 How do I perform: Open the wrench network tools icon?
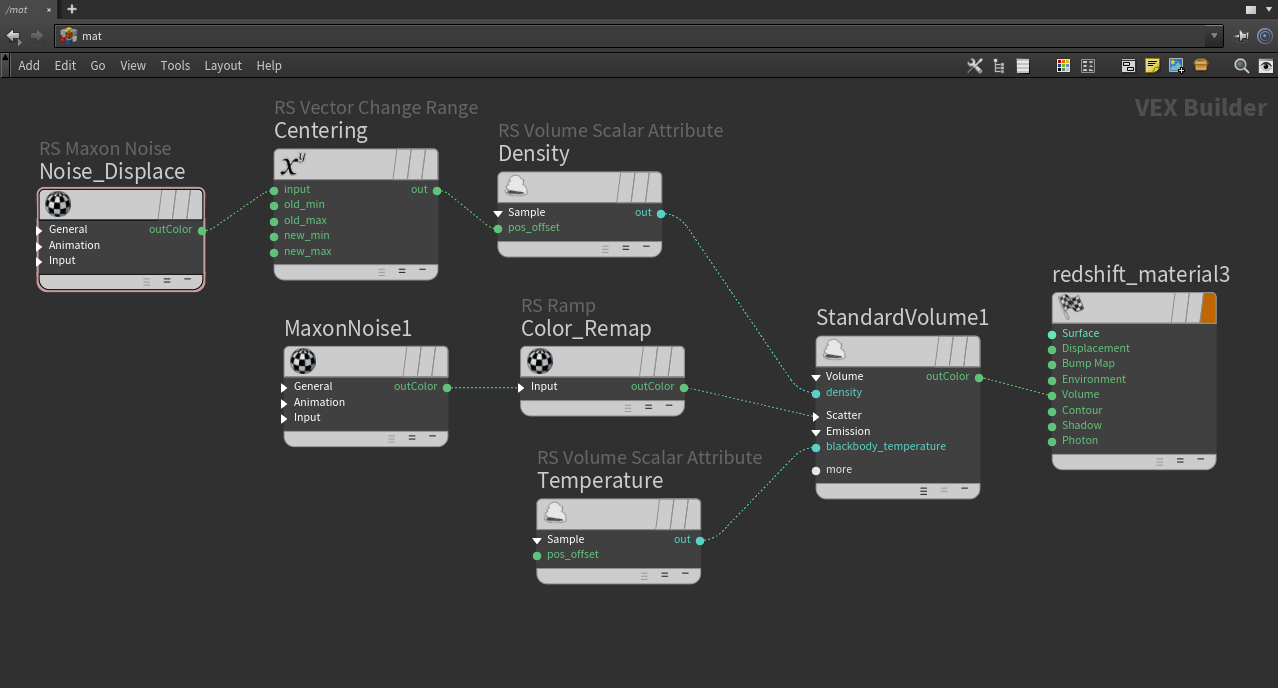coord(974,66)
